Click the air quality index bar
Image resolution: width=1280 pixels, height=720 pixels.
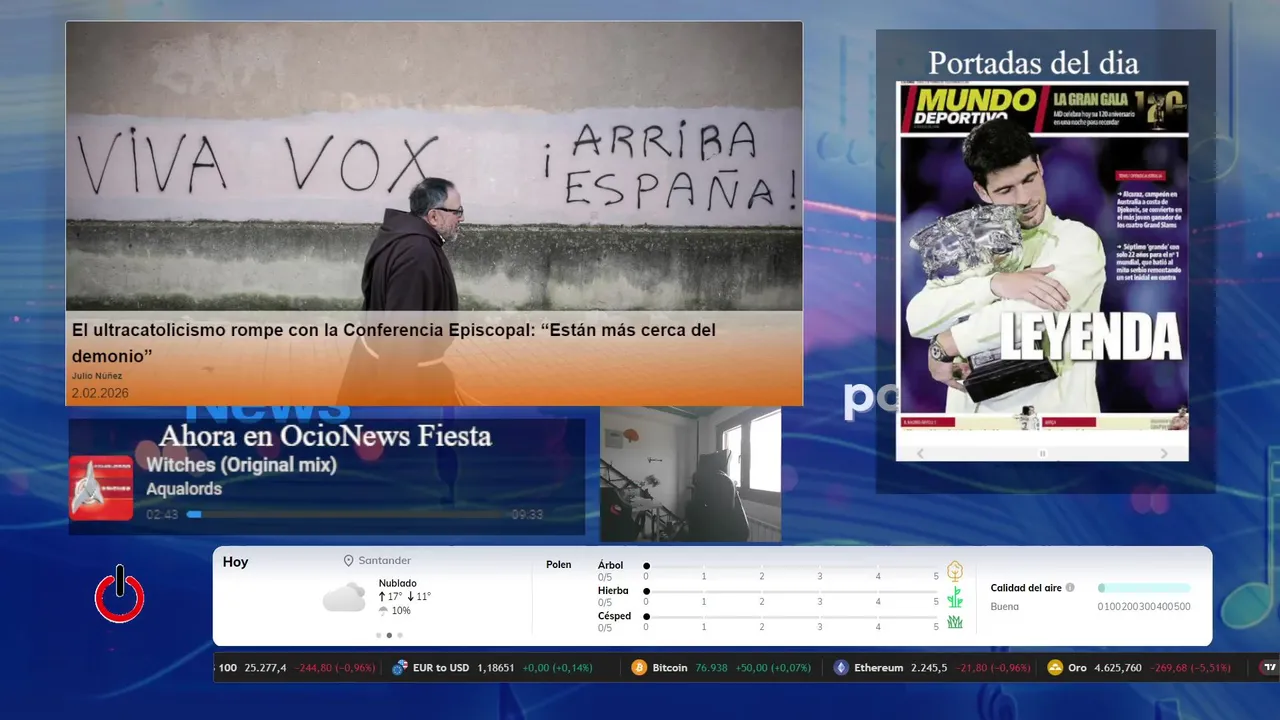1144,588
